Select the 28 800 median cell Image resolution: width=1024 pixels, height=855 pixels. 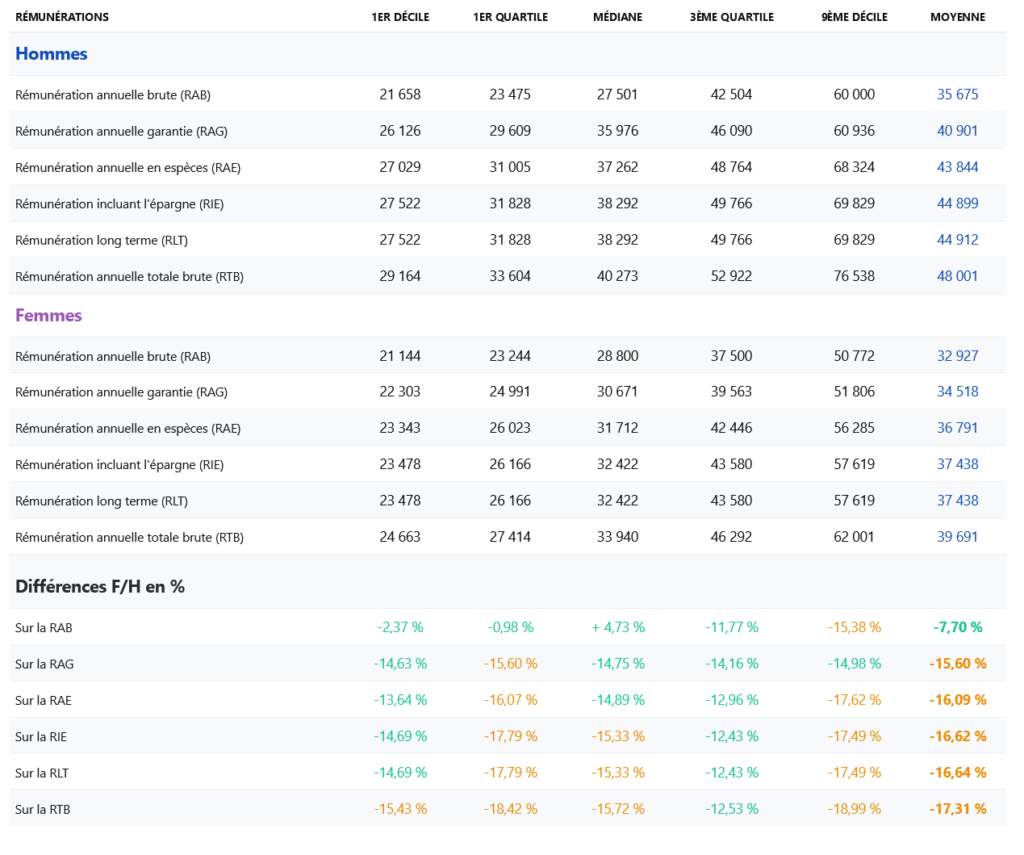point(617,356)
